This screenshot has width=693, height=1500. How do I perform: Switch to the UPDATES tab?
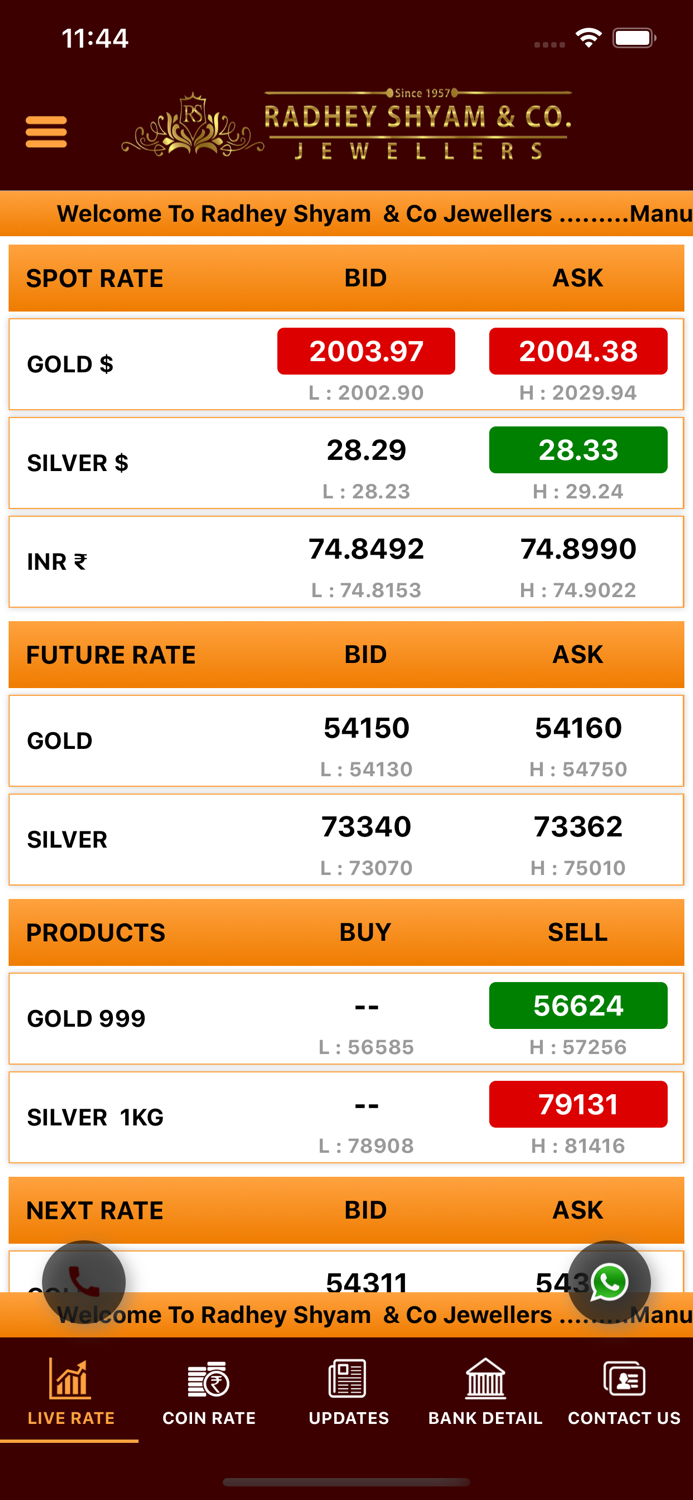(347, 1418)
